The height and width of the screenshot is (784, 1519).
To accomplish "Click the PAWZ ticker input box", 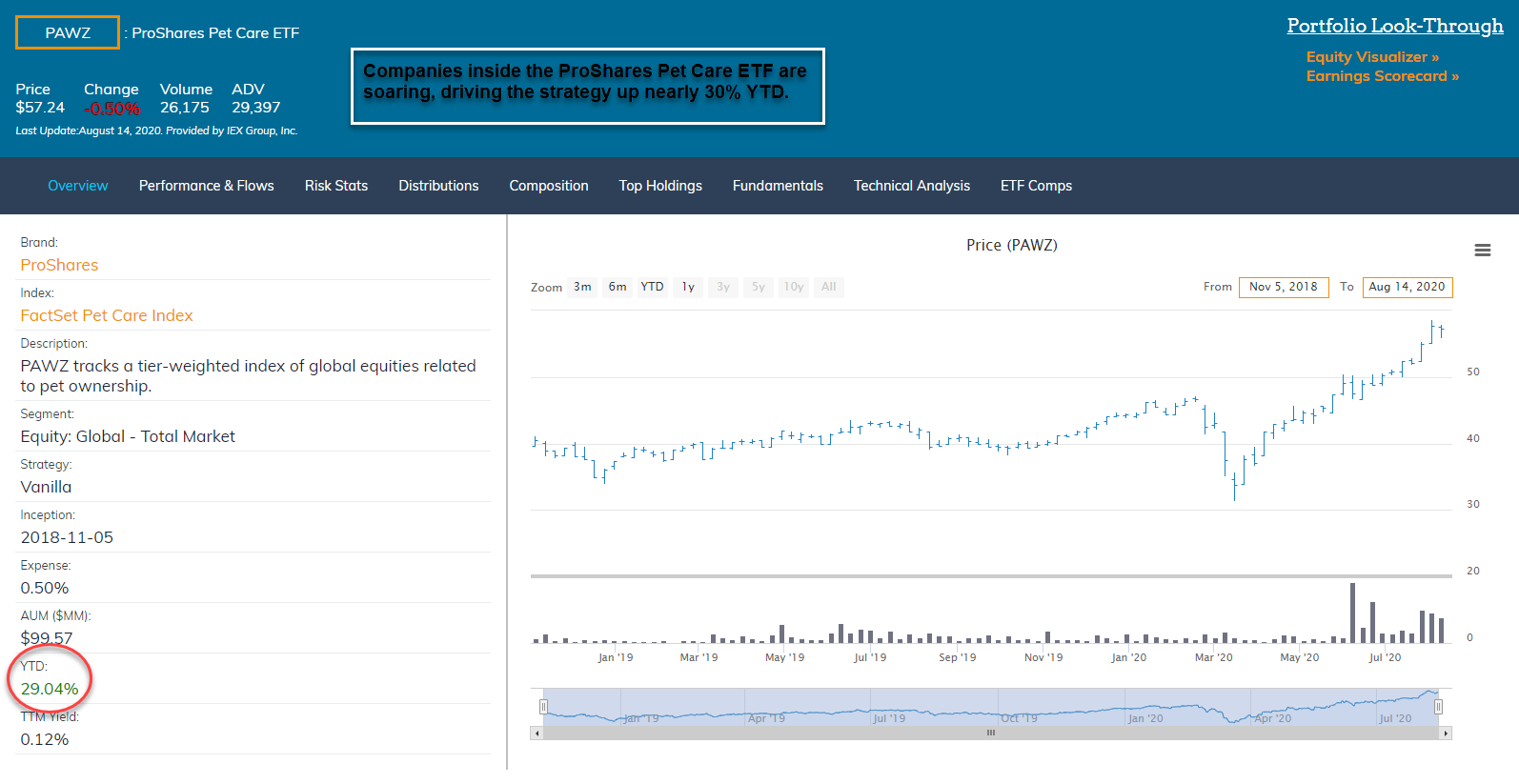I will [68, 32].
